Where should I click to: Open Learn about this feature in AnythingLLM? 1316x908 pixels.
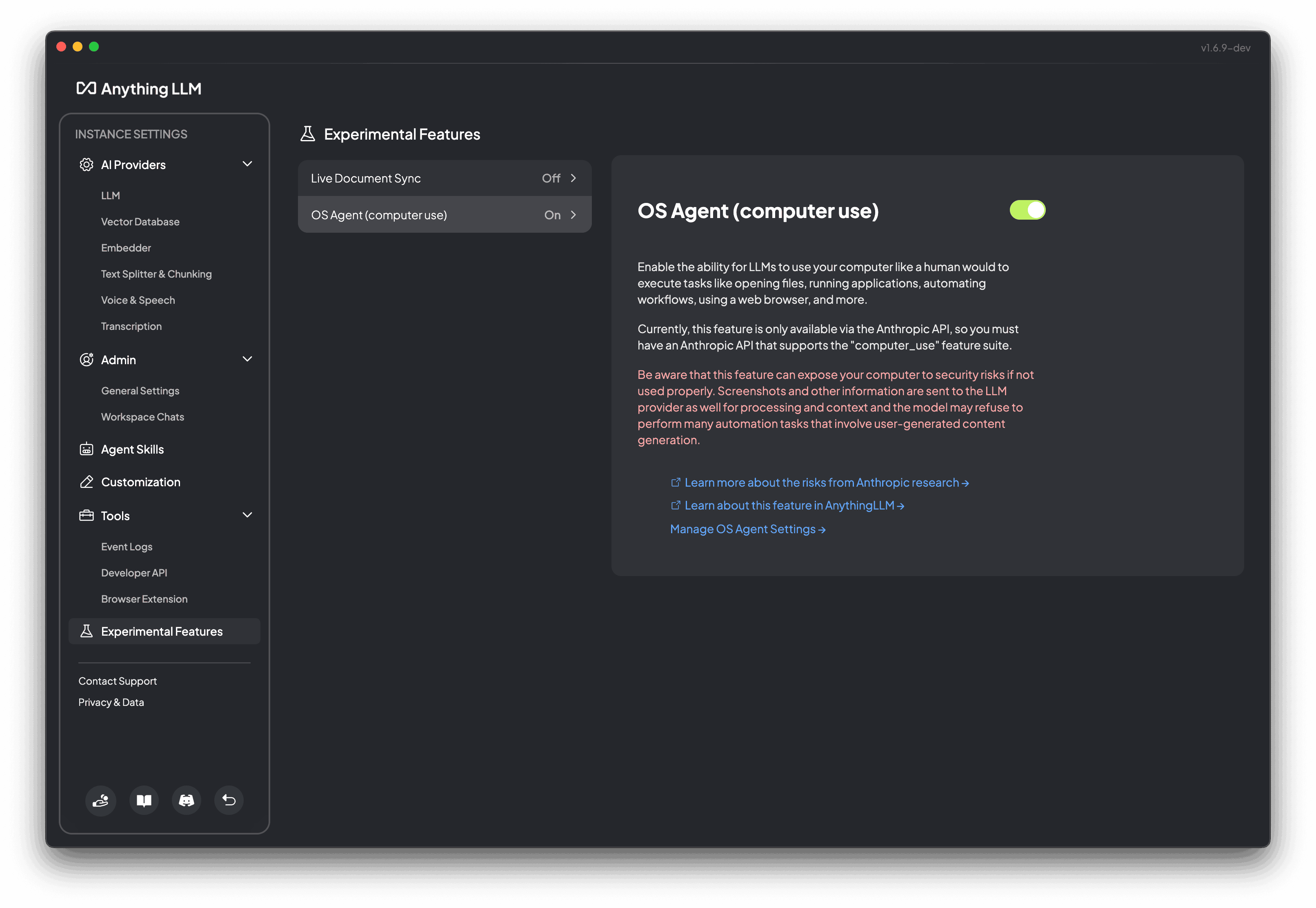click(789, 505)
